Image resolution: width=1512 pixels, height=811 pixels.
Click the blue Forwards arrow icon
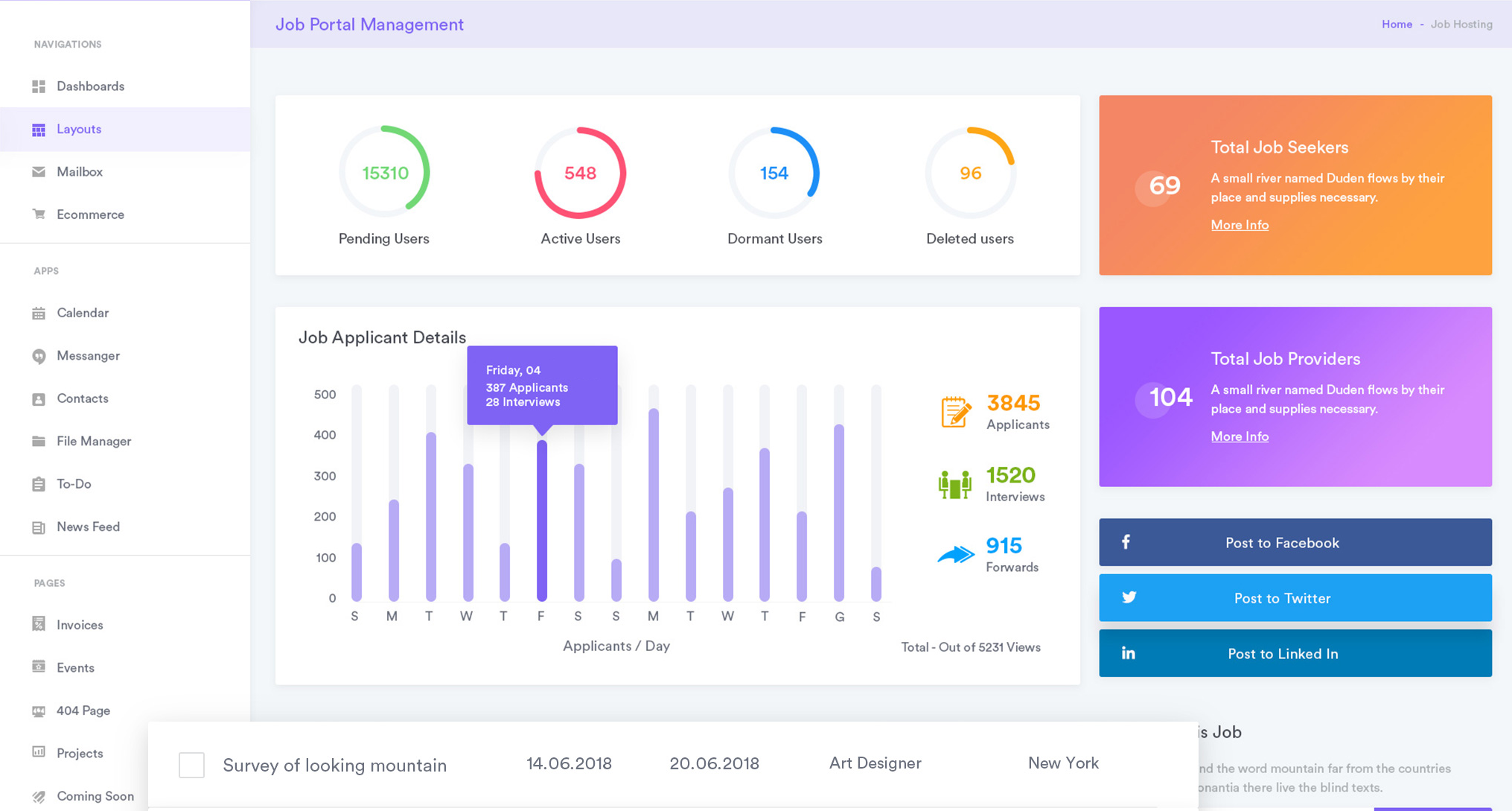tap(955, 555)
